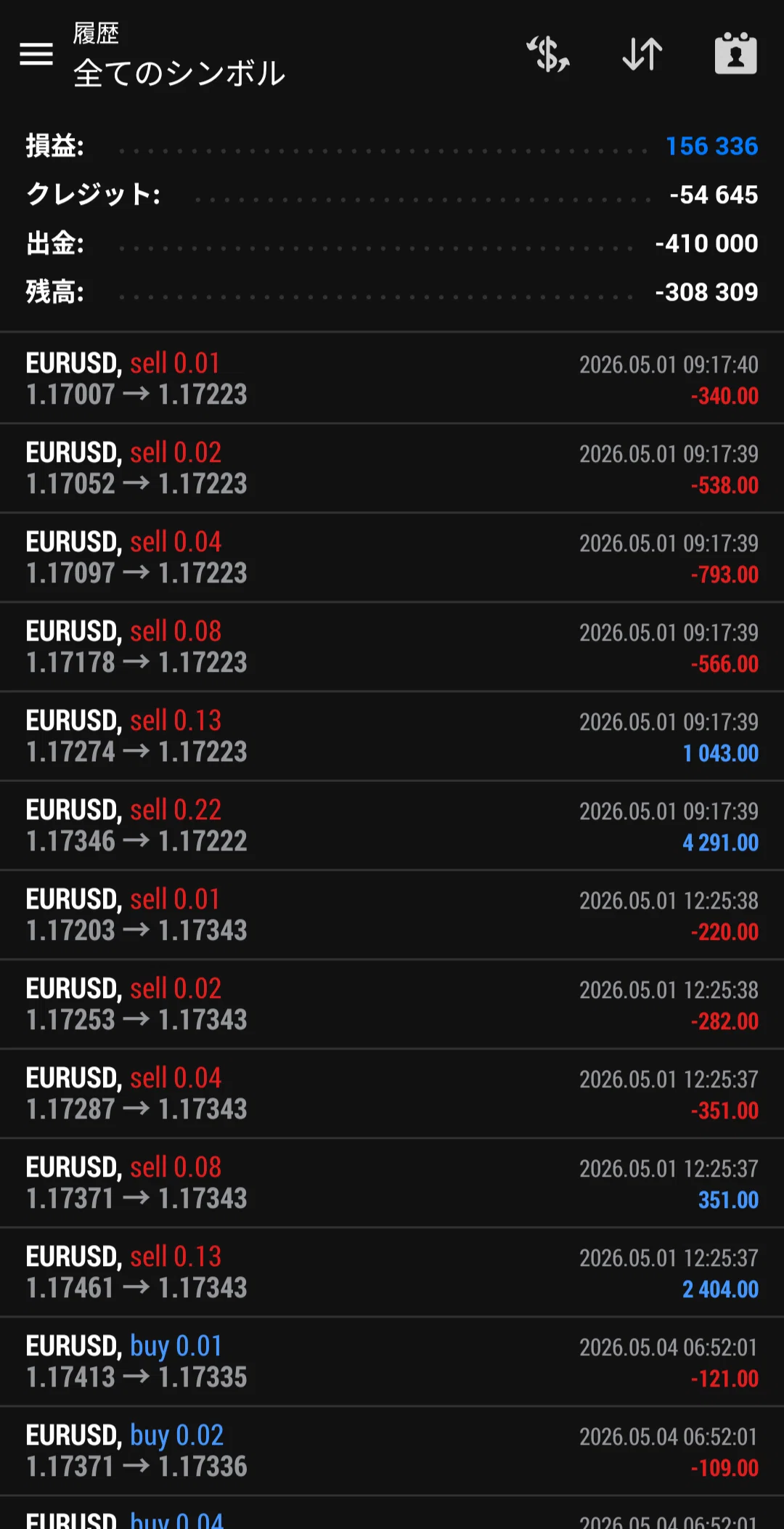Select the sell 0.13 trade with 2 404.00
This screenshot has height=1529, width=784.
click(392, 1272)
